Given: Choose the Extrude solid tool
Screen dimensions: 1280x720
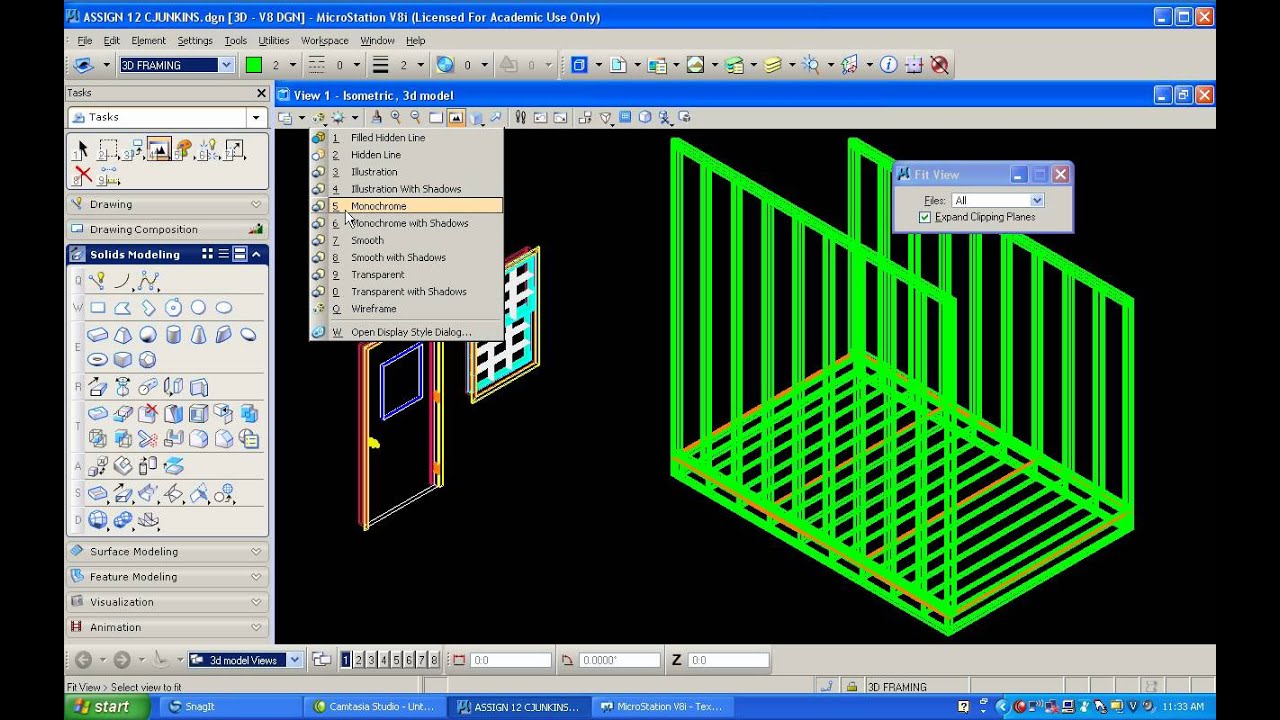Looking at the screenshot, I should click(98, 387).
